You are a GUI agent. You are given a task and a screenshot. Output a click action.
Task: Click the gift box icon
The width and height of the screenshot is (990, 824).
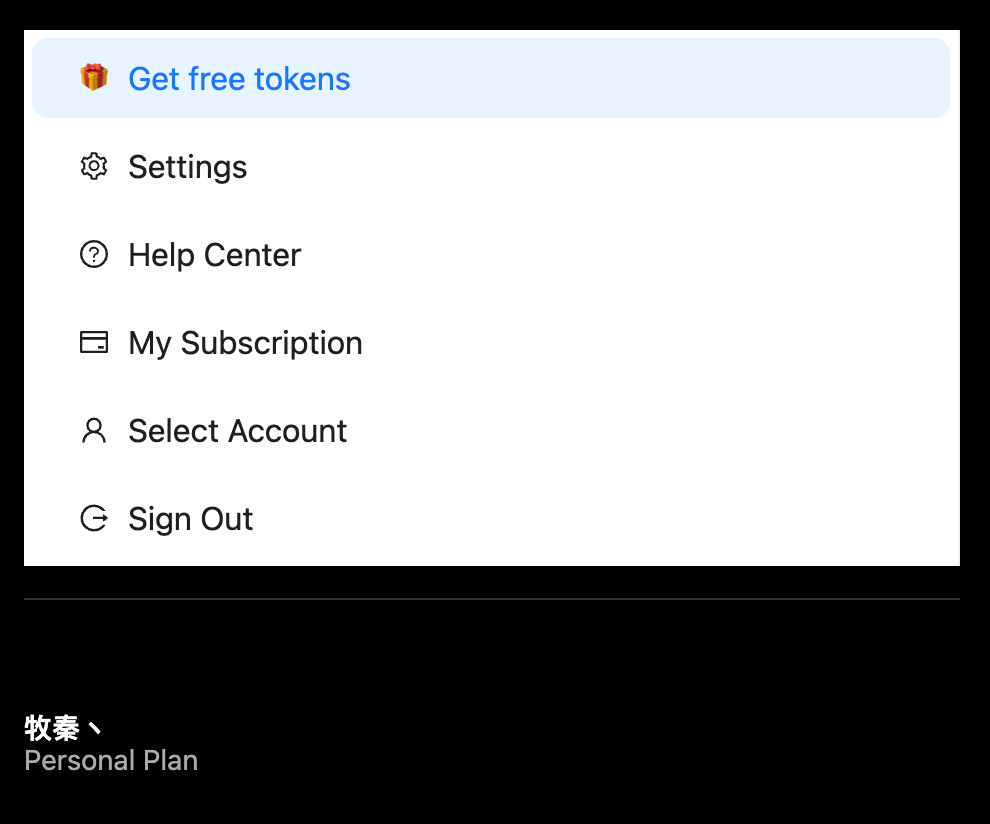pyautogui.click(x=94, y=78)
